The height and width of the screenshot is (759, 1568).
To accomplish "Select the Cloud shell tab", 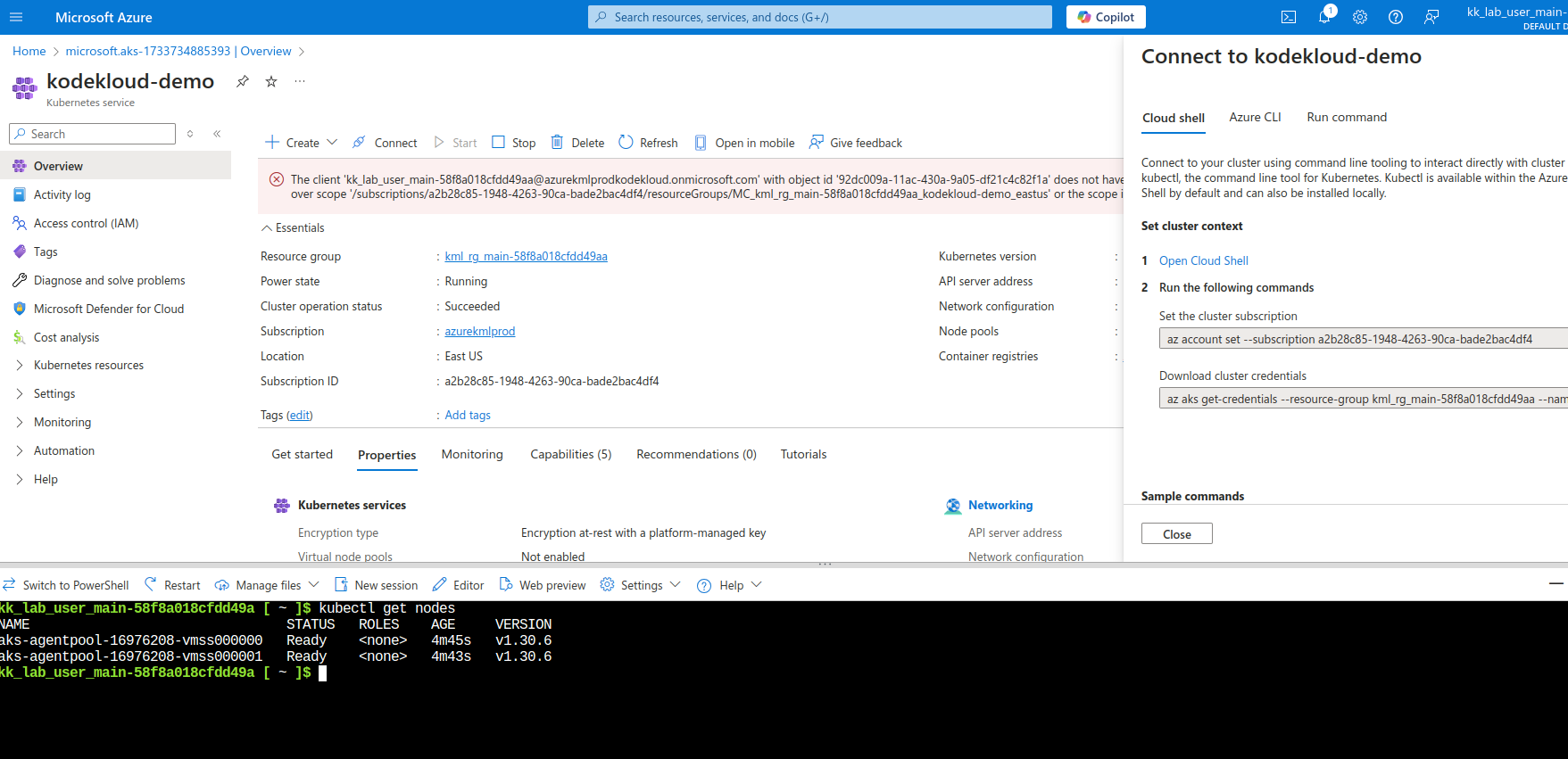I will point(1174,118).
